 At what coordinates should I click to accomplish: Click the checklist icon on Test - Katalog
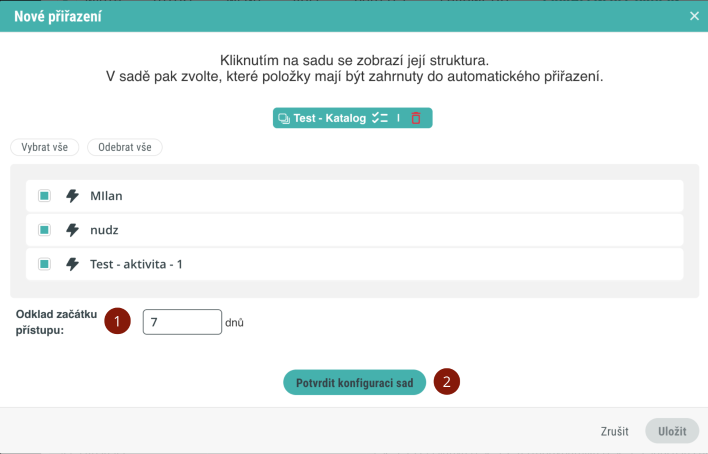tap(380, 118)
